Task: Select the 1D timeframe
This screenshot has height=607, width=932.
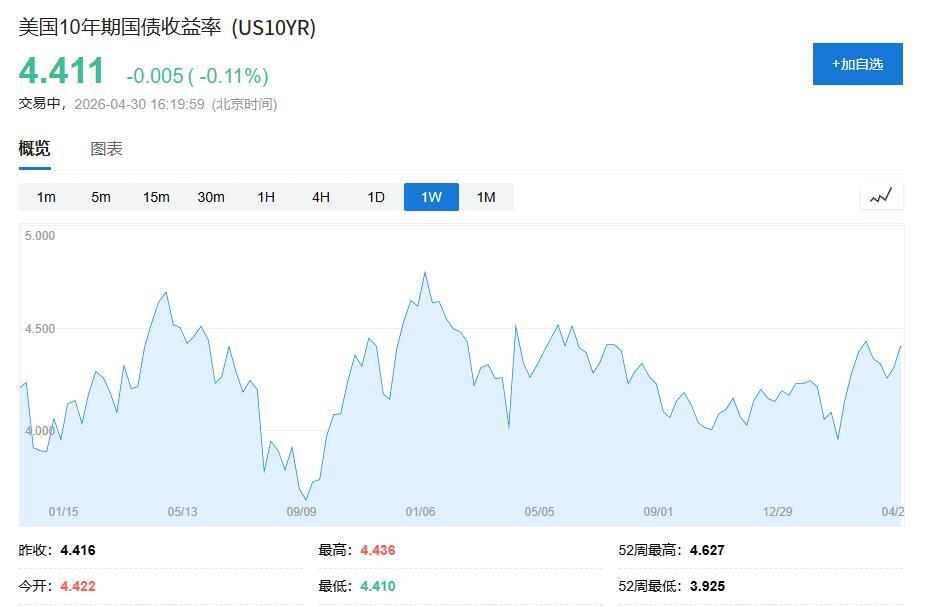Action: tap(376, 197)
